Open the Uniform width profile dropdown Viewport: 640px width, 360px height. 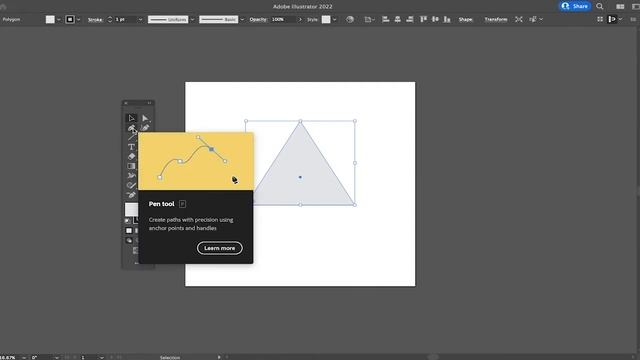pos(192,20)
